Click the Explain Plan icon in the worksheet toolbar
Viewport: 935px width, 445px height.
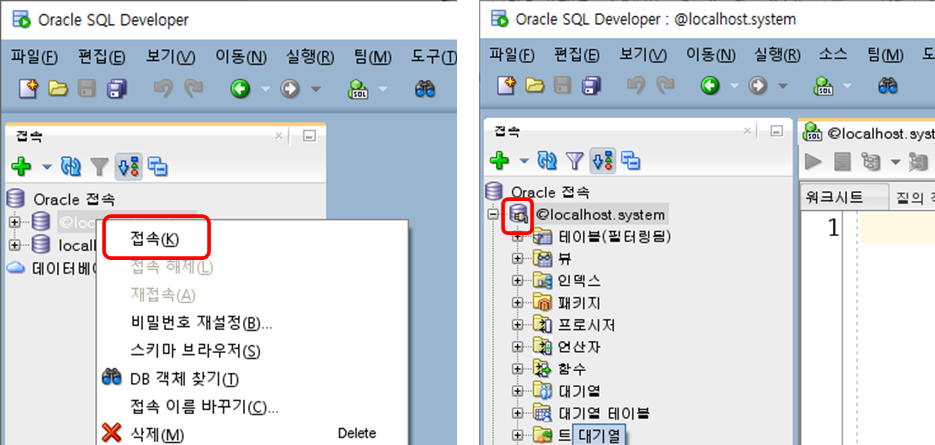(871, 161)
